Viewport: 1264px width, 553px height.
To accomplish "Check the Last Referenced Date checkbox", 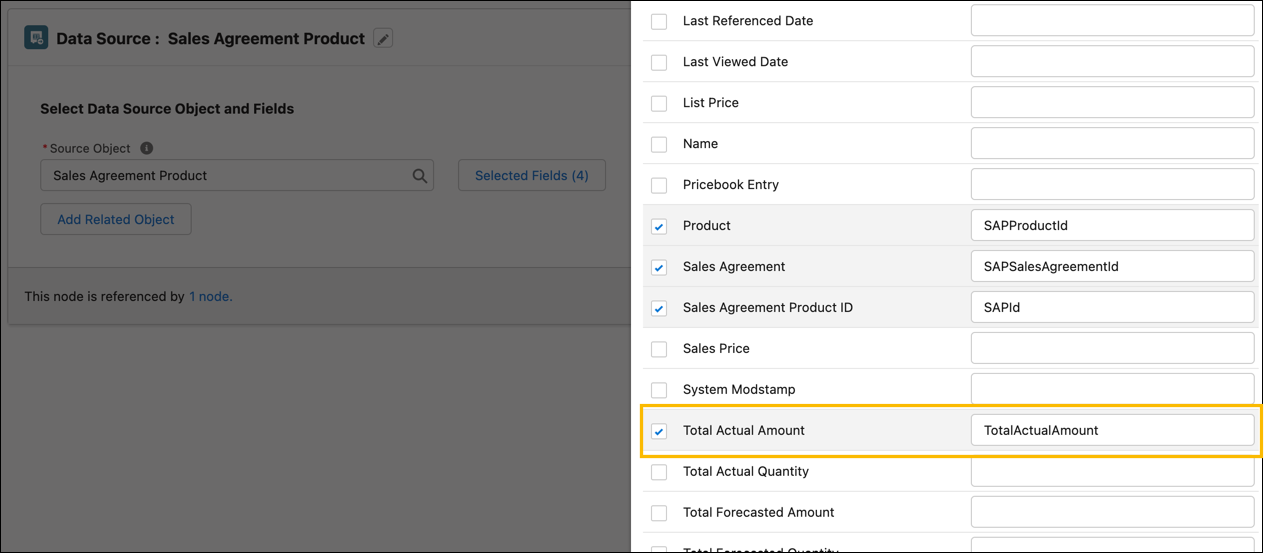I will 659,21.
